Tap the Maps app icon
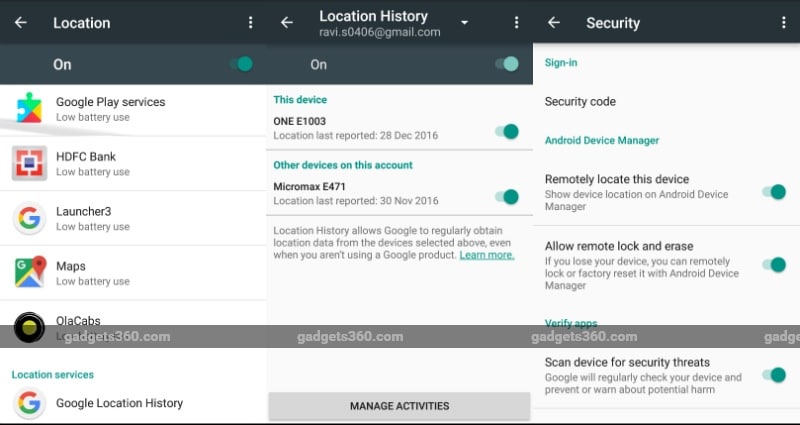Image resolution: width=800 pixels, height=425 pixels. click(29, 272)
